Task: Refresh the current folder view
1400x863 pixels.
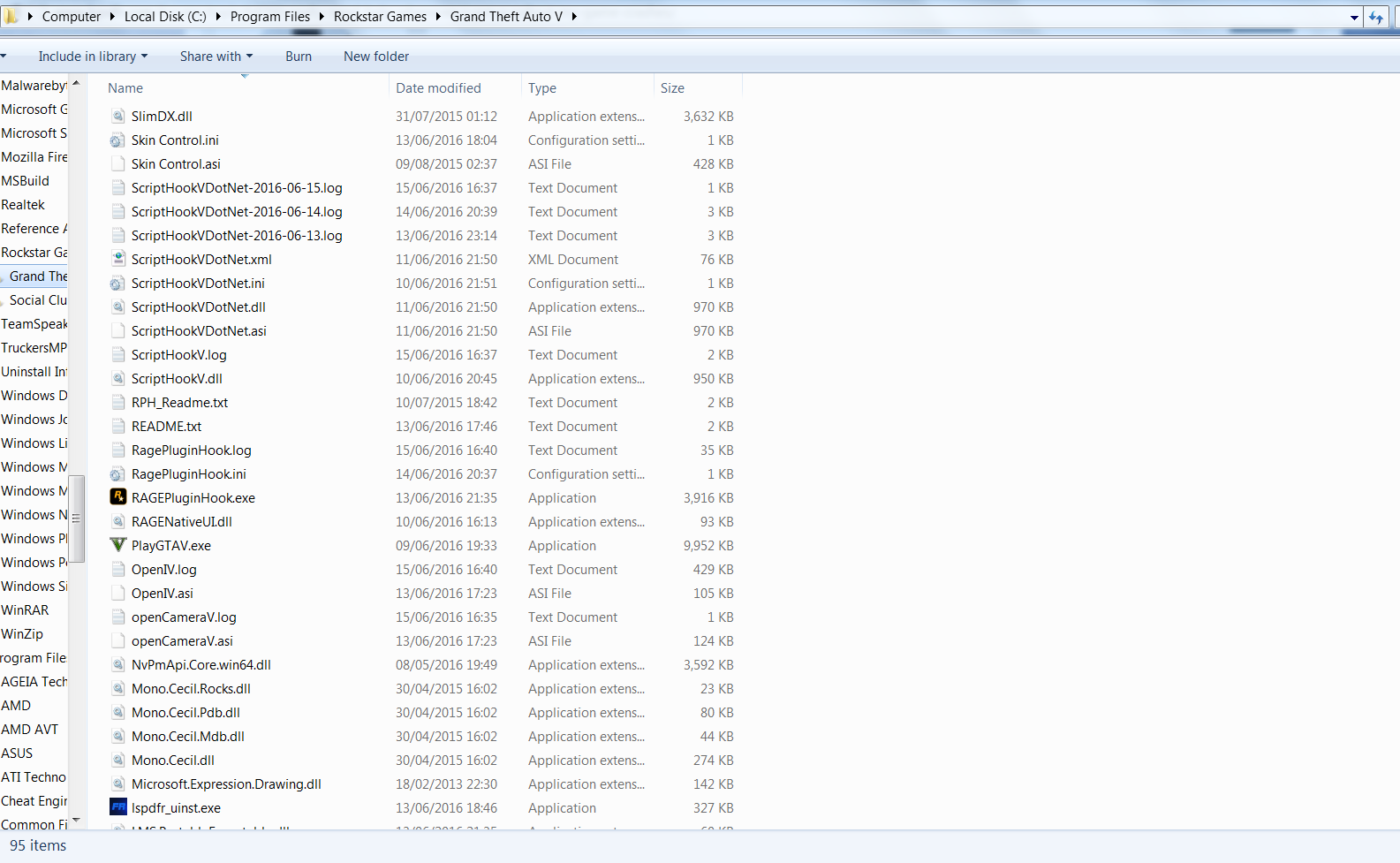Action: tap(1376, 17)
